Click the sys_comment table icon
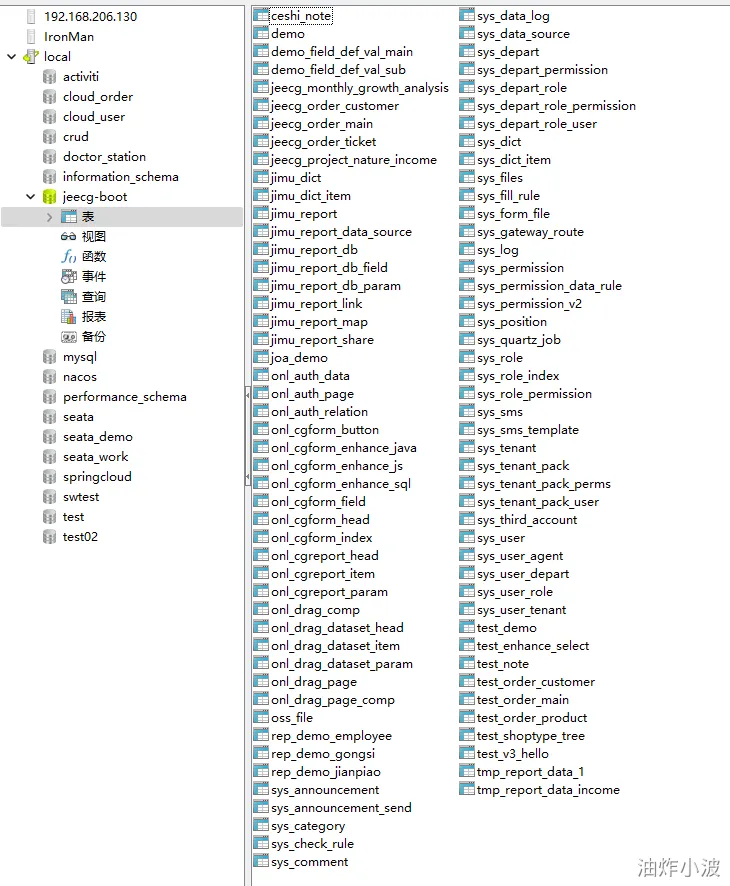 (261, 862)
